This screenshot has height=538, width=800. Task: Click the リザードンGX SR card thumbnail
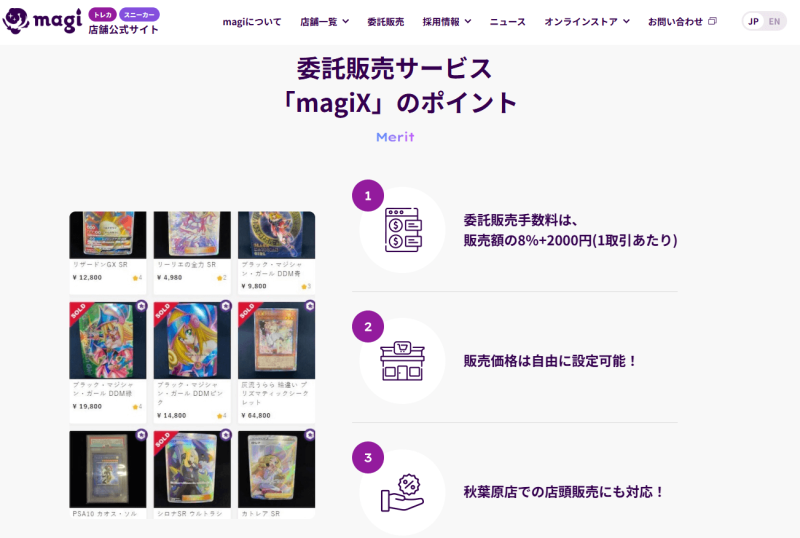(108, 235)
